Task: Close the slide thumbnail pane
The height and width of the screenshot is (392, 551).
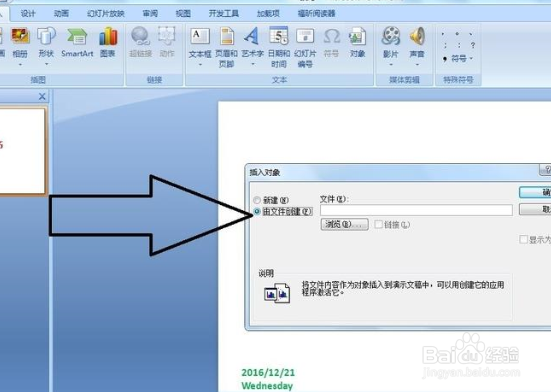Action: (x=42, y=96)
